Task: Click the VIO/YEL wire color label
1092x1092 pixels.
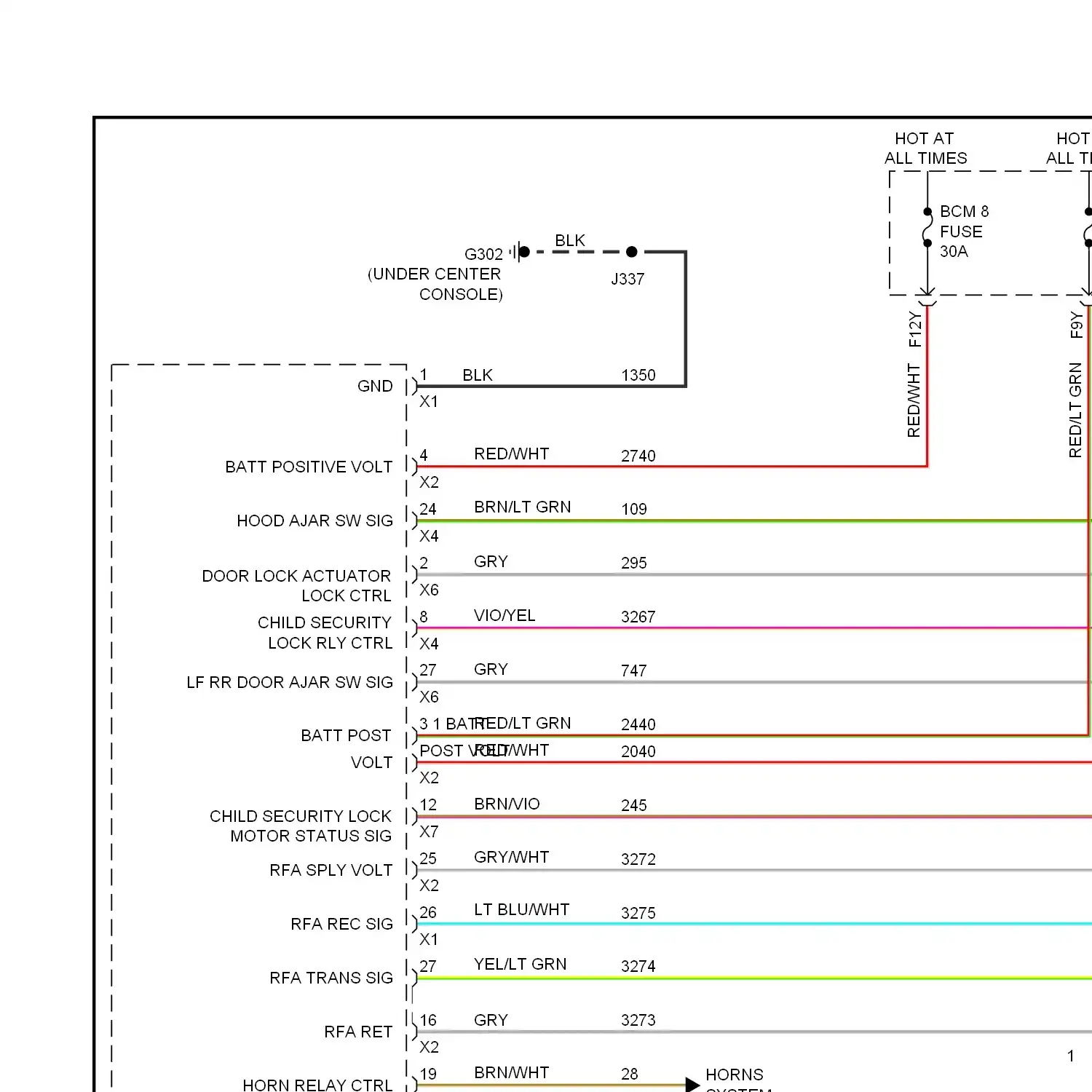Action: [x=505, y=615]
